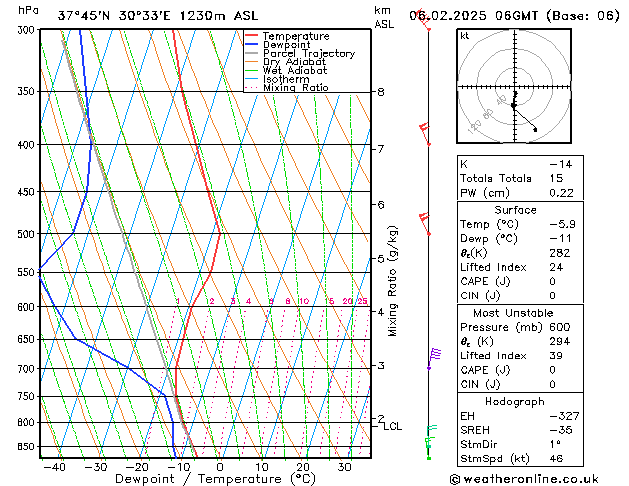The image size is (629, 486).
Task: Click the surface Dewp value −11
Action: pos(560,239)
